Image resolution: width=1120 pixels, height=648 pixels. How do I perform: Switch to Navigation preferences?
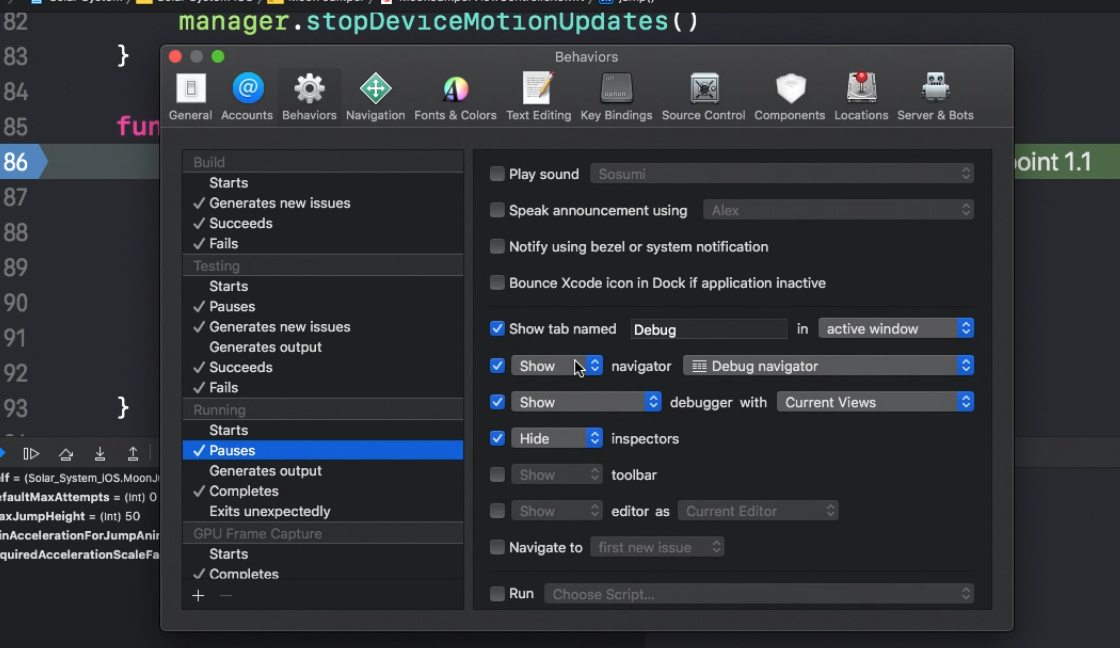375,96
